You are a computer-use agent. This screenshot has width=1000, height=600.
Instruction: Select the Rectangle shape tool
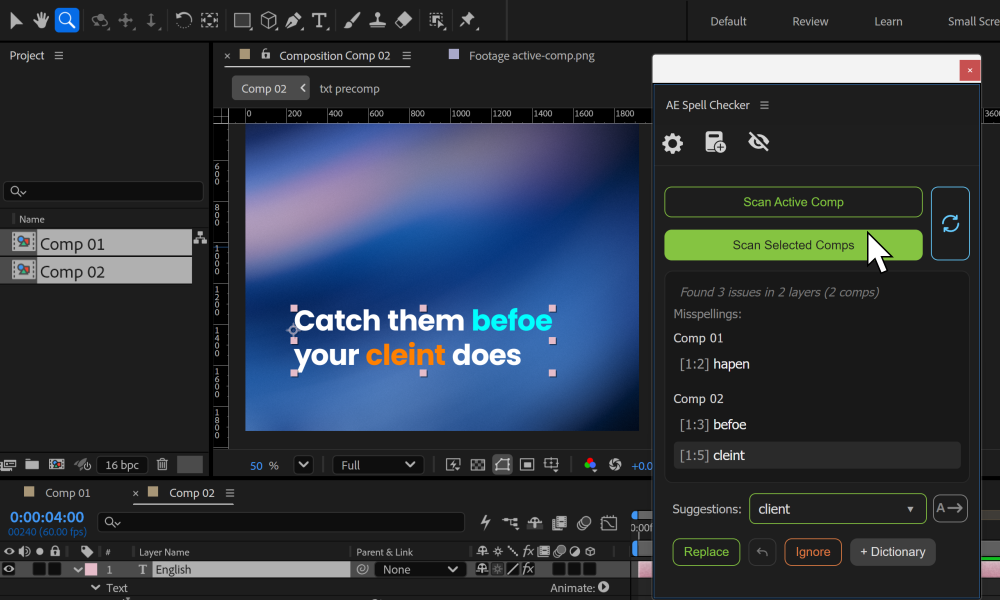[x=242, y=20]
